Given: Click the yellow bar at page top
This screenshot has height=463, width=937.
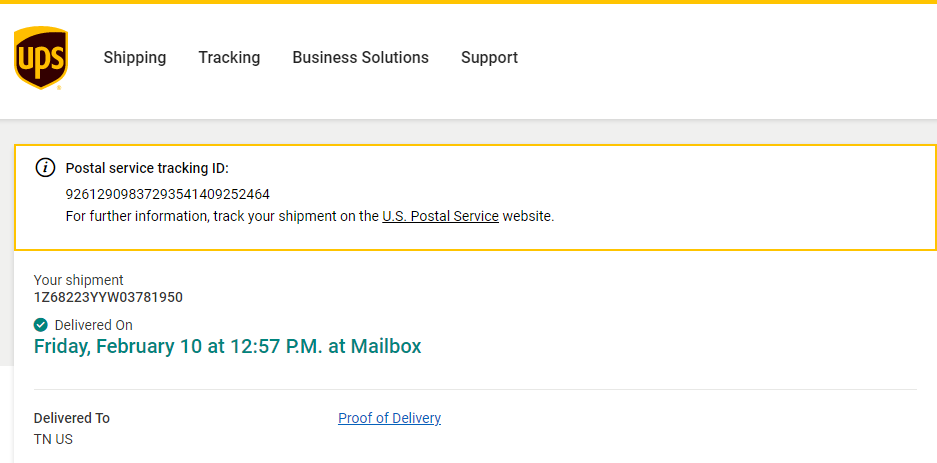Looking at the screenshot, I should tap(468, 2).
